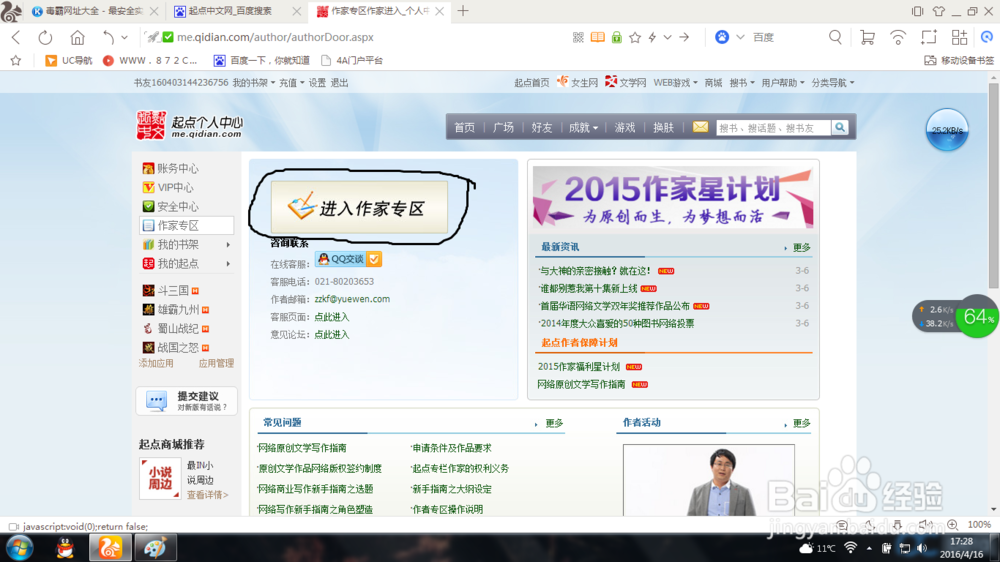Select 首页 in the nav bar
Viewport: 1000px width, 562px height.
[x=464, y=128]
